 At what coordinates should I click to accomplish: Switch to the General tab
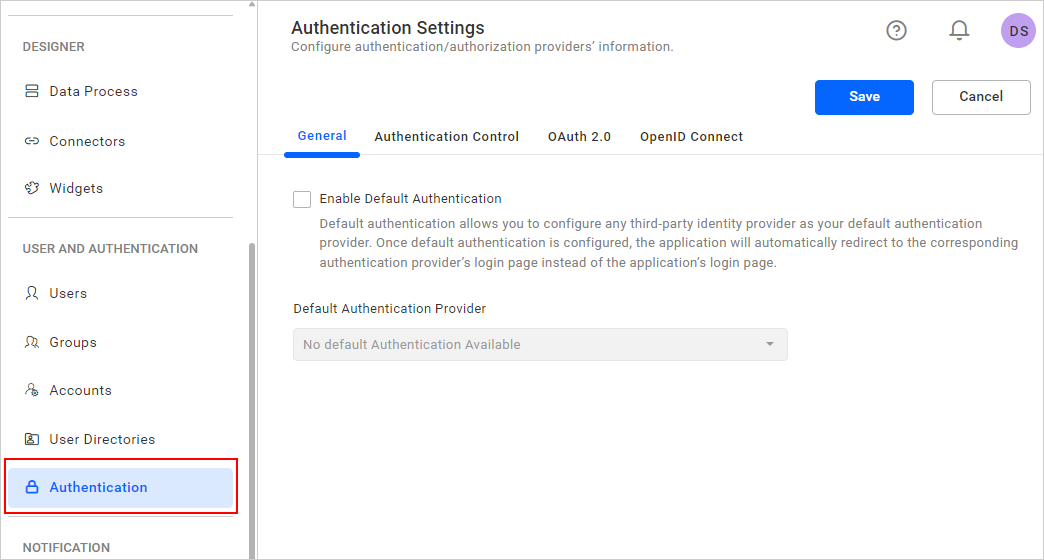pyautogui.click(x=322, y=136)
